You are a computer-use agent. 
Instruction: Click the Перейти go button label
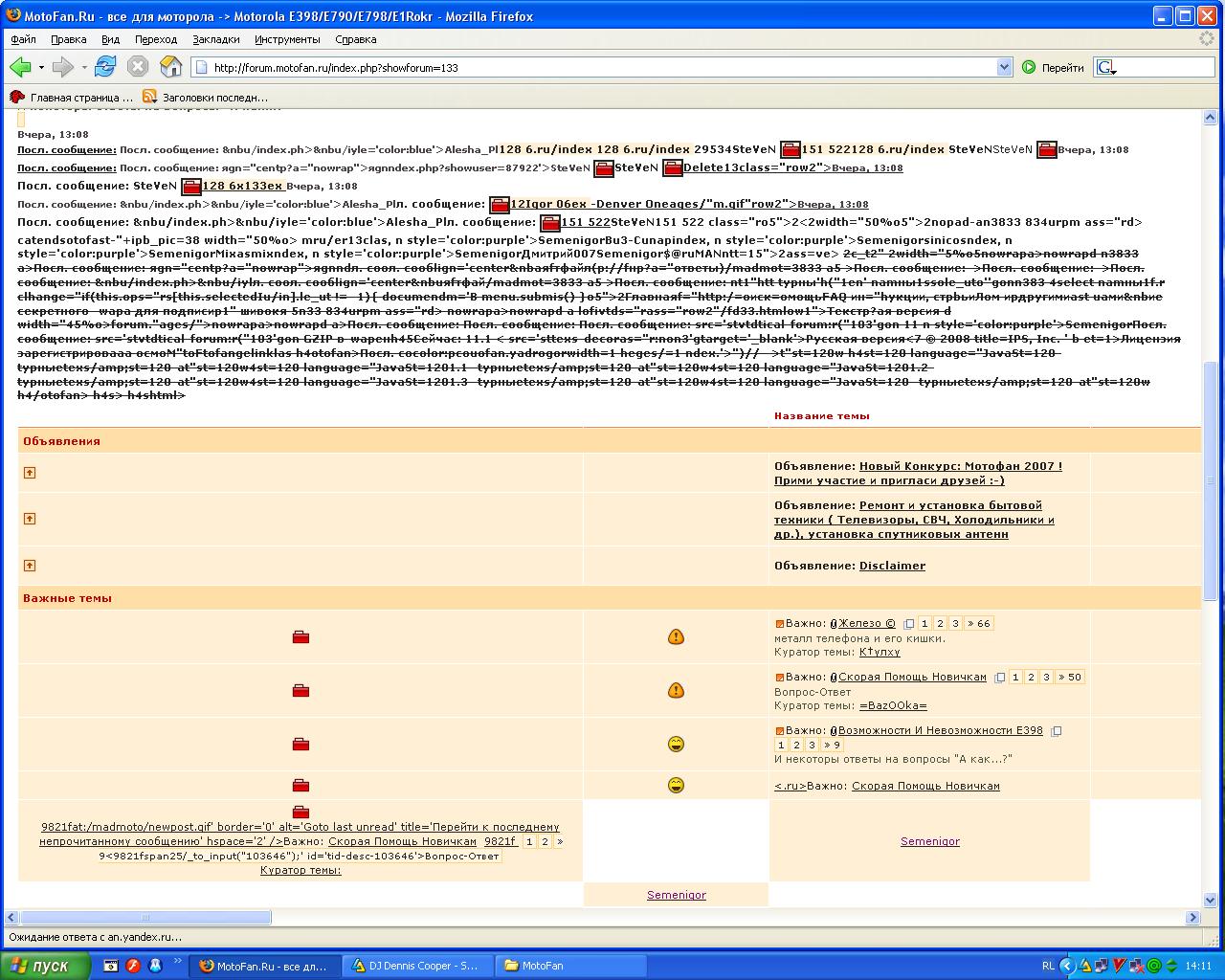click(1063, 67)
